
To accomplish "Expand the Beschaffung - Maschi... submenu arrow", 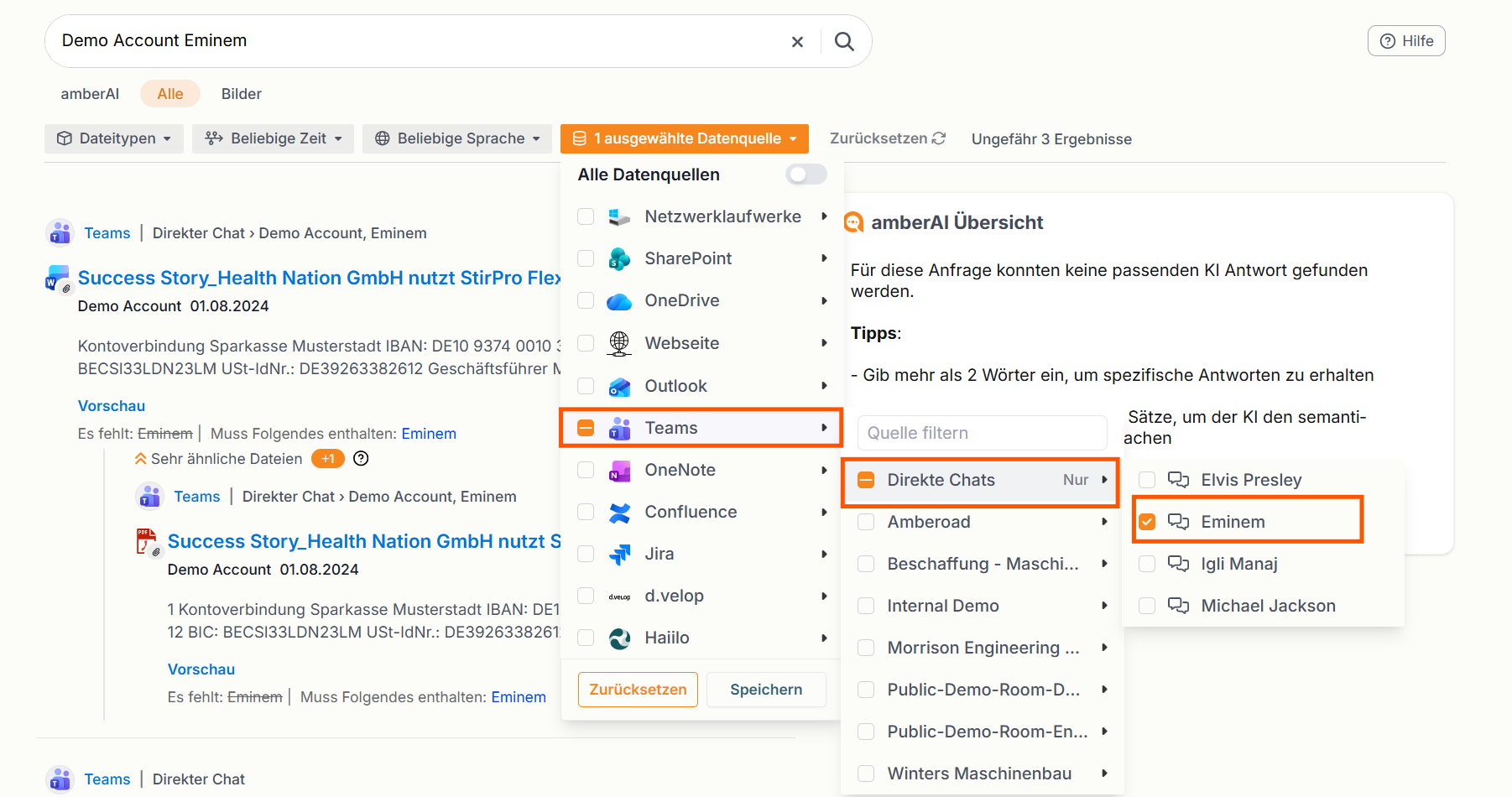I will (x=1105, y=564).
